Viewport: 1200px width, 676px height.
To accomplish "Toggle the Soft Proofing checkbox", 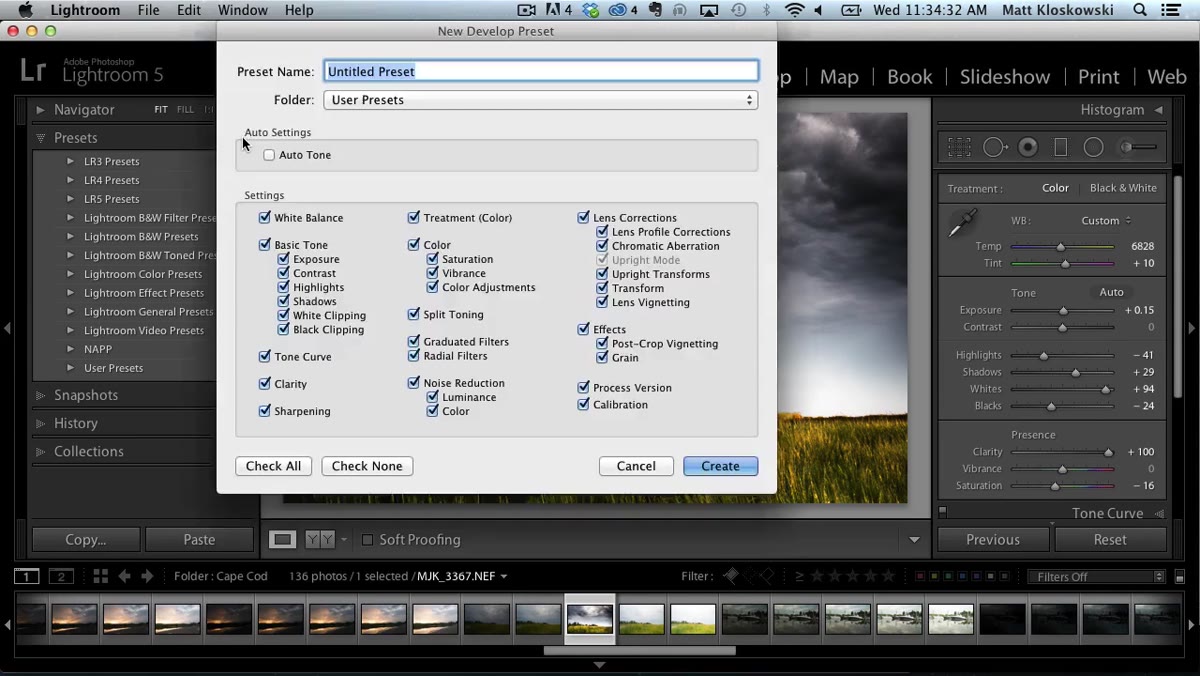I will click(367, 540).
